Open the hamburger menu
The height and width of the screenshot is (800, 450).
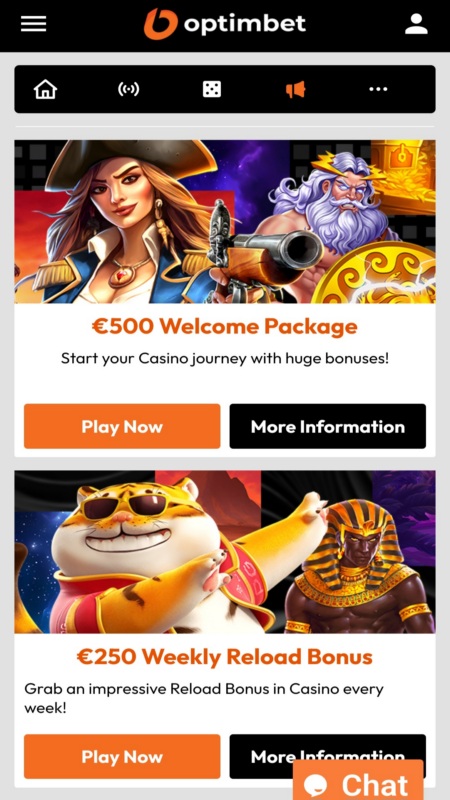pos(34,23)
